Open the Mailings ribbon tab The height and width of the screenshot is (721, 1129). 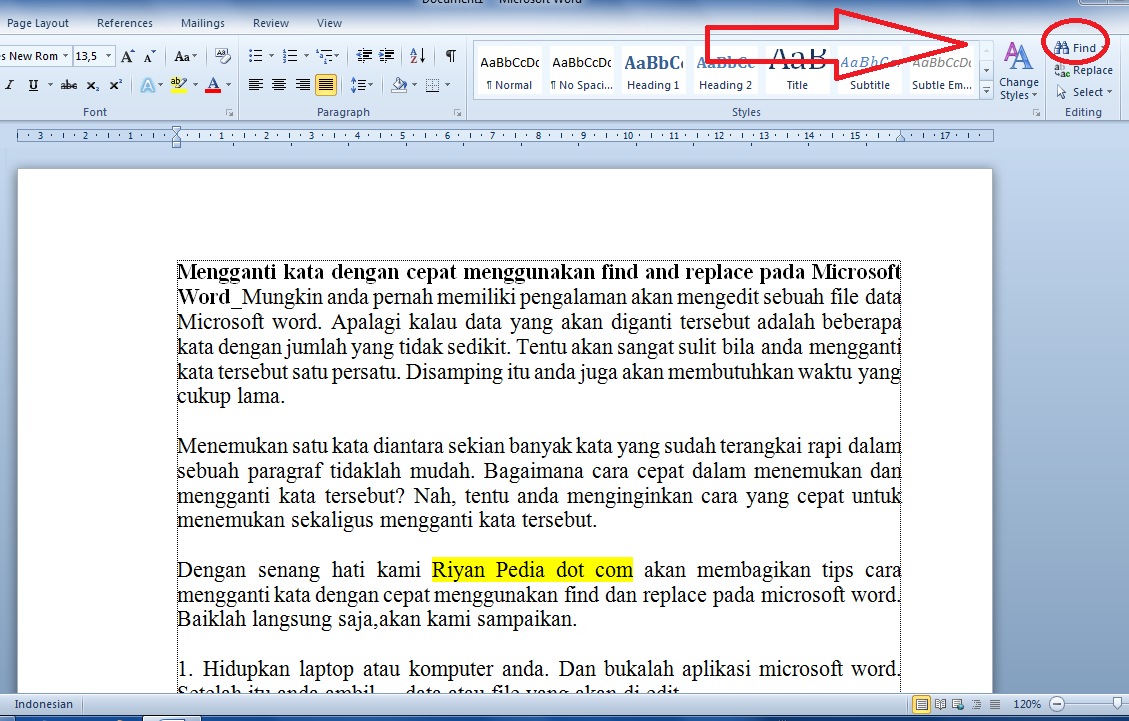tap(202, 22)
